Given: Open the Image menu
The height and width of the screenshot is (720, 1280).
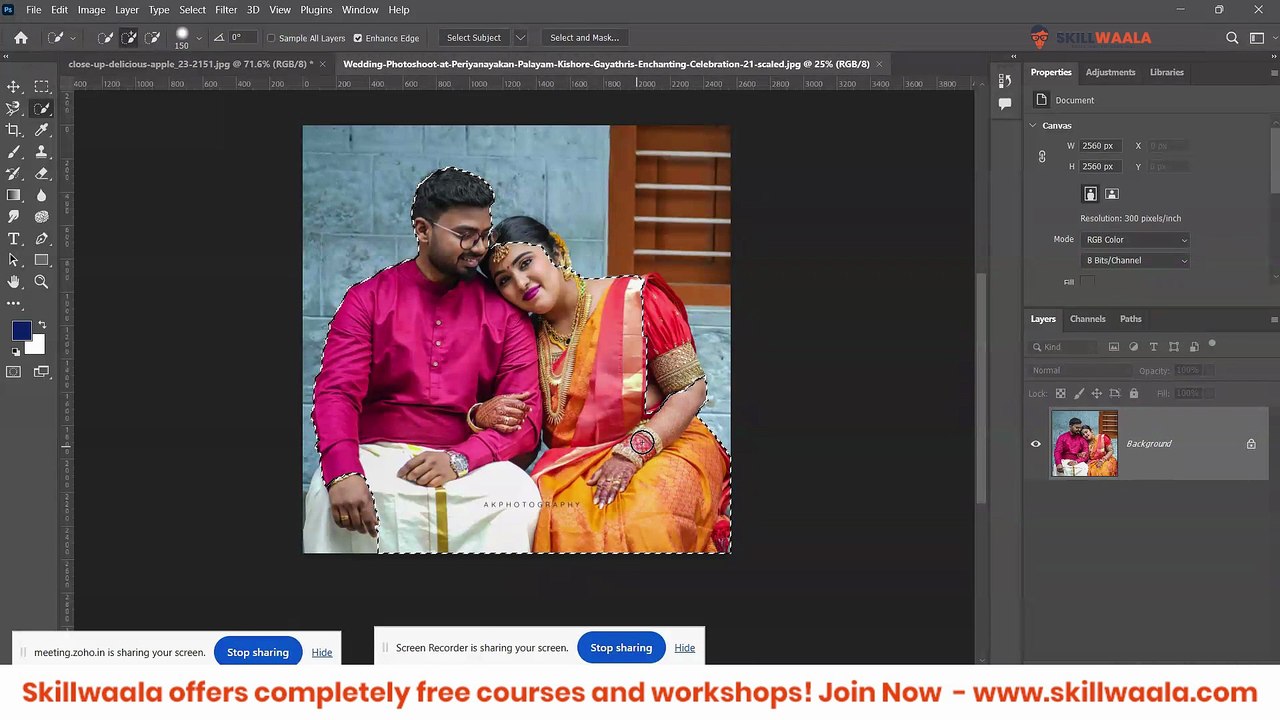Looking at the screenshot, I should coord(91,10).
